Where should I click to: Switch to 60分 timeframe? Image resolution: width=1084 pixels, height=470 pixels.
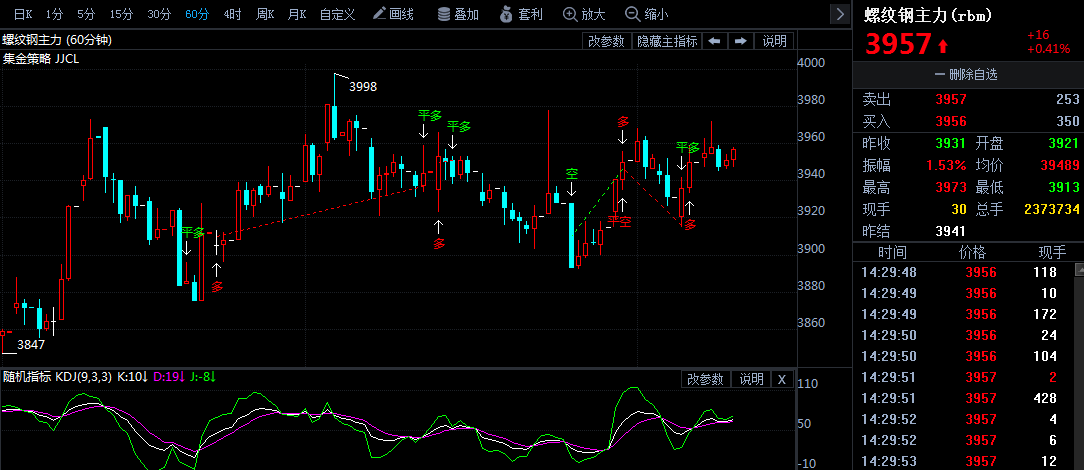click(197, 14)
